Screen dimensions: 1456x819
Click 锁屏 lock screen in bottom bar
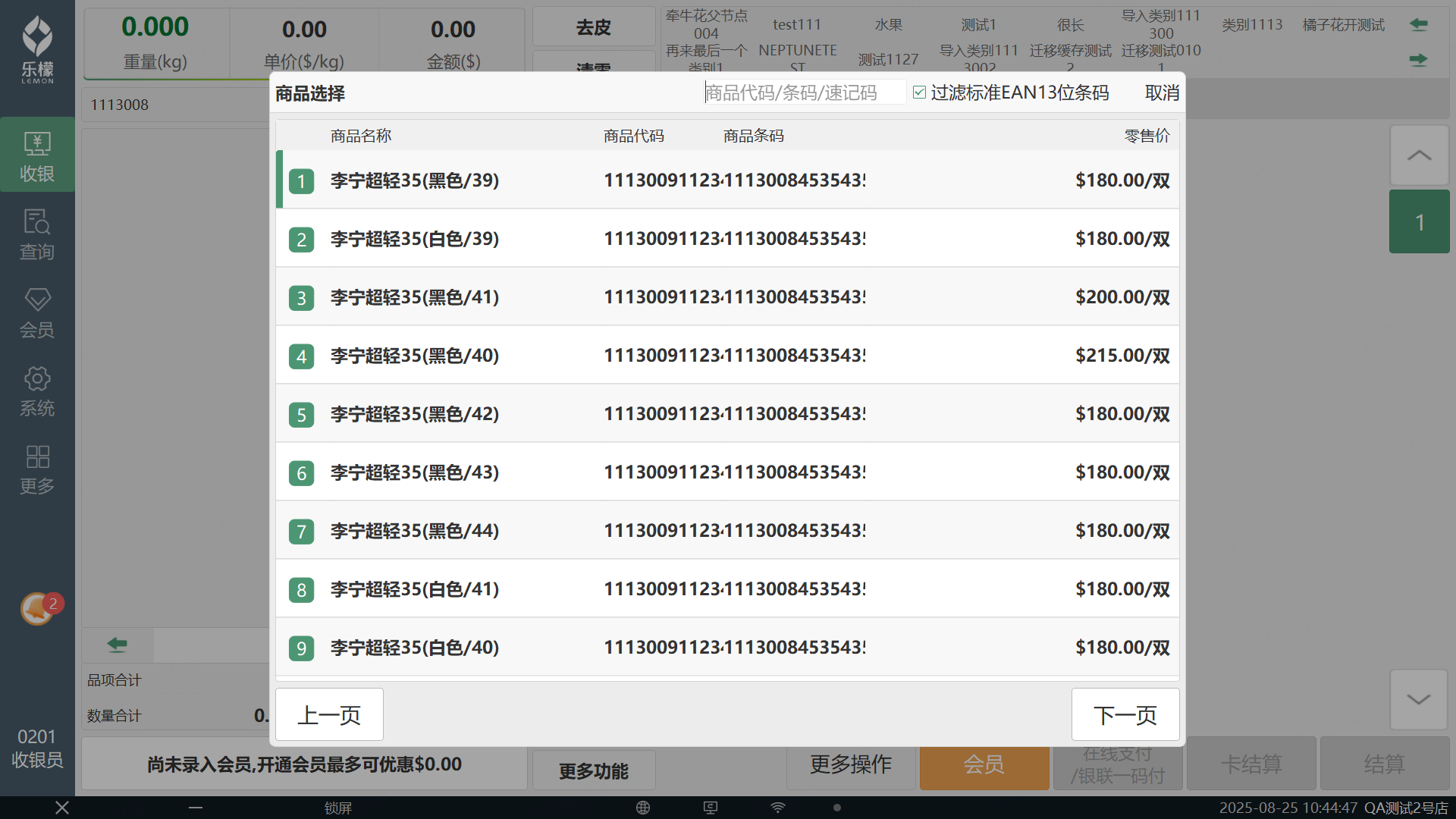coord(338,808)
